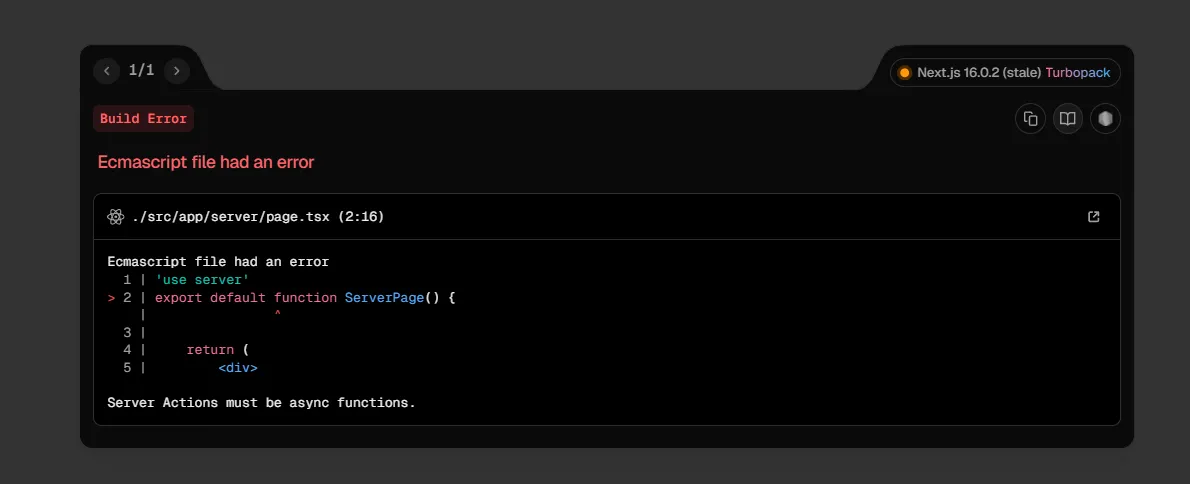Screen dimensions: 1190x484
Task: Click 'Server Actions must be async functions.' message
Action: tap(261, 403)
